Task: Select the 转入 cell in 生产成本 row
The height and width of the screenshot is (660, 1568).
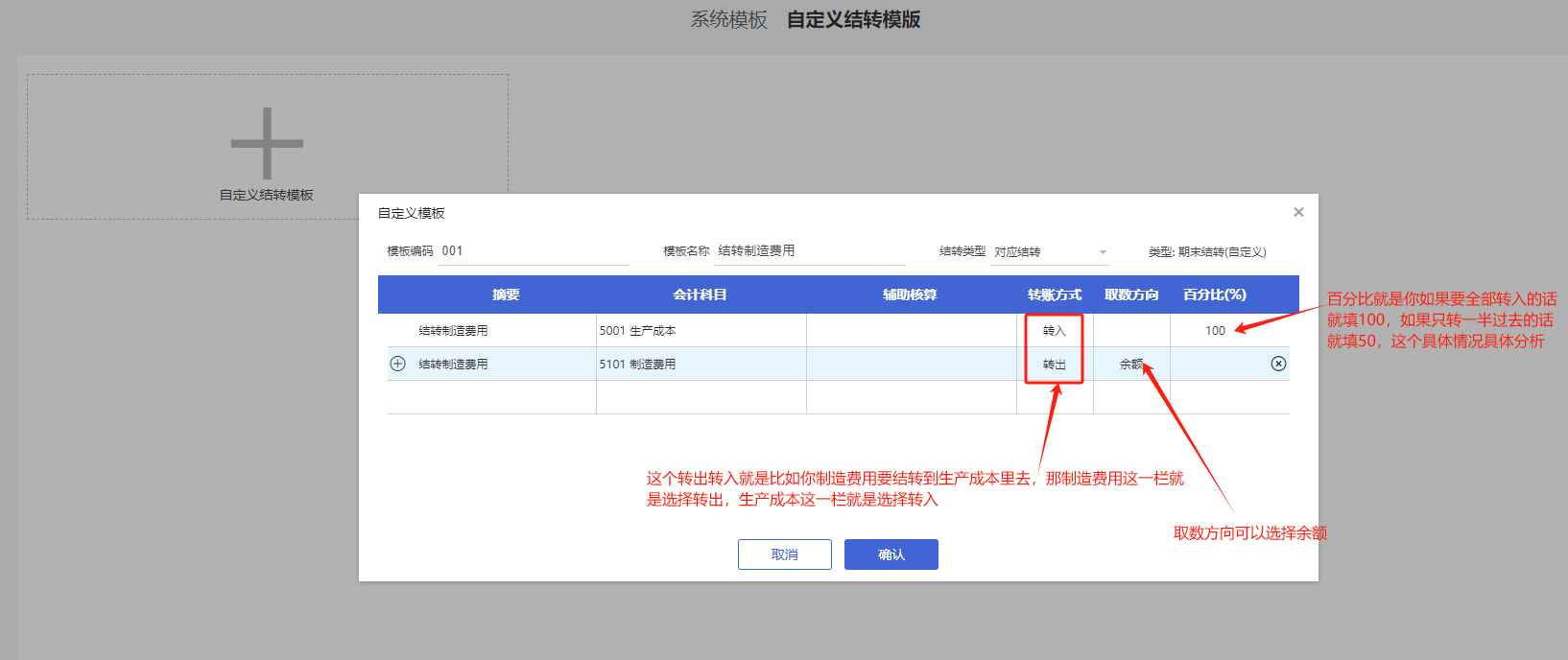Action: click(x=1055, y=330)
